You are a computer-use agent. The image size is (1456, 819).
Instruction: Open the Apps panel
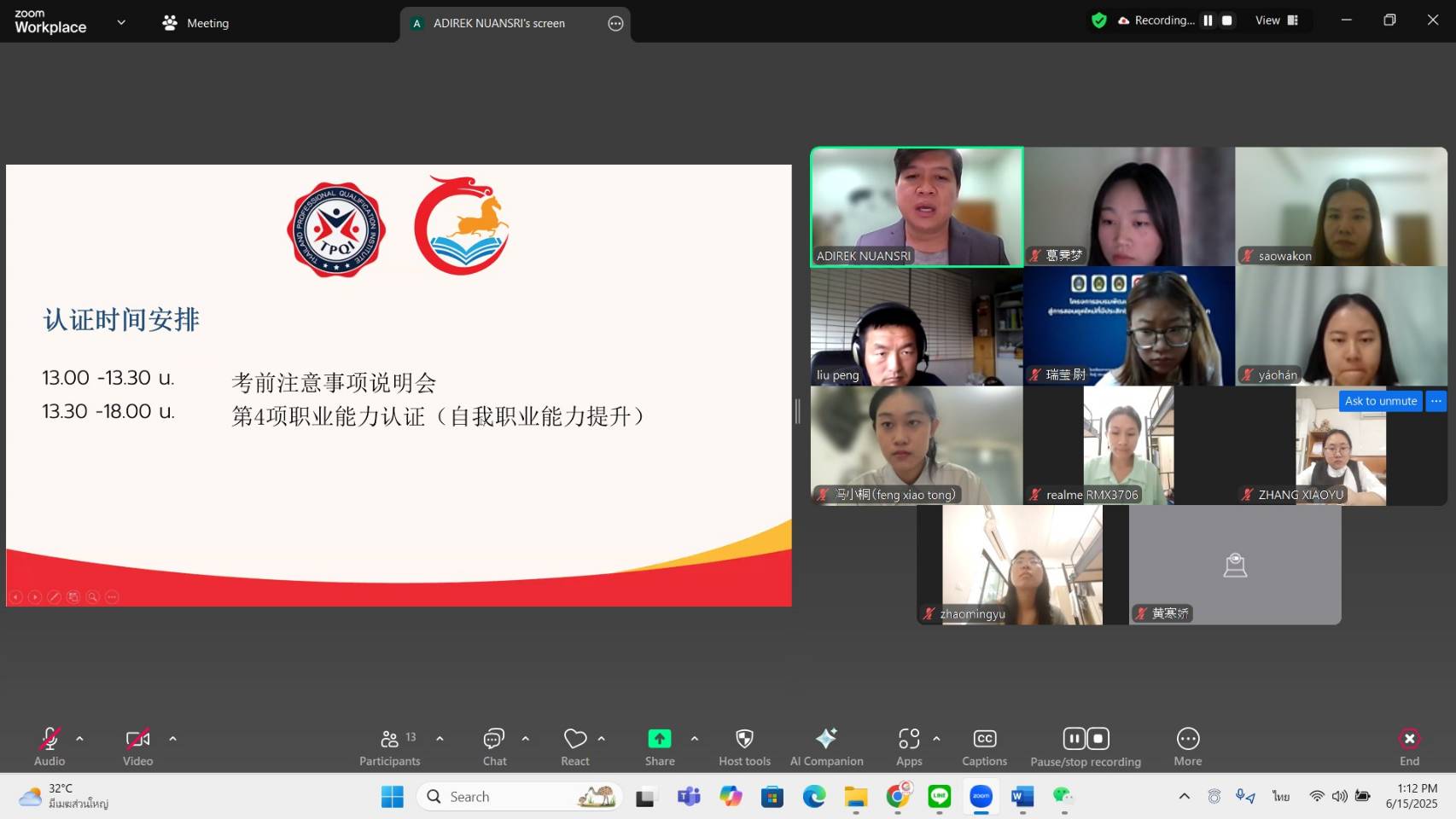click(908, 746)
